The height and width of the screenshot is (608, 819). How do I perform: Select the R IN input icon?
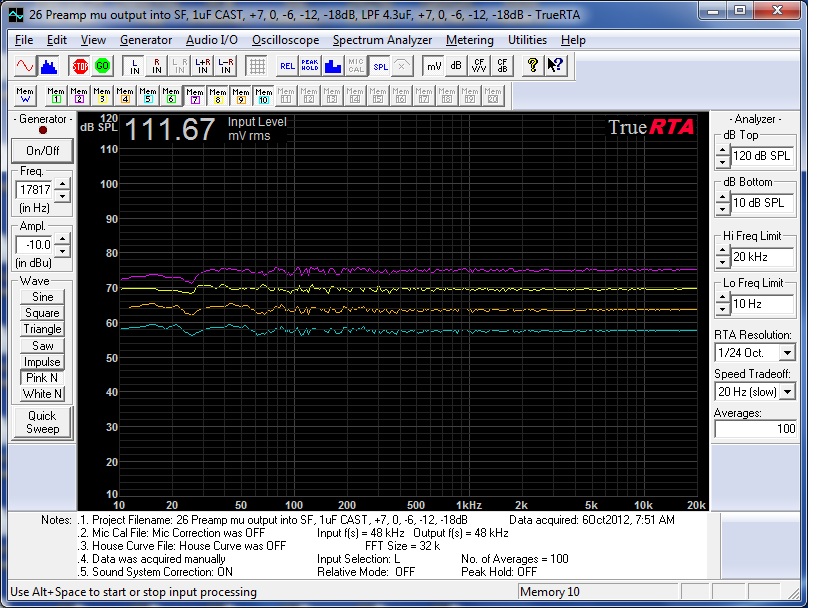(157, 66)
